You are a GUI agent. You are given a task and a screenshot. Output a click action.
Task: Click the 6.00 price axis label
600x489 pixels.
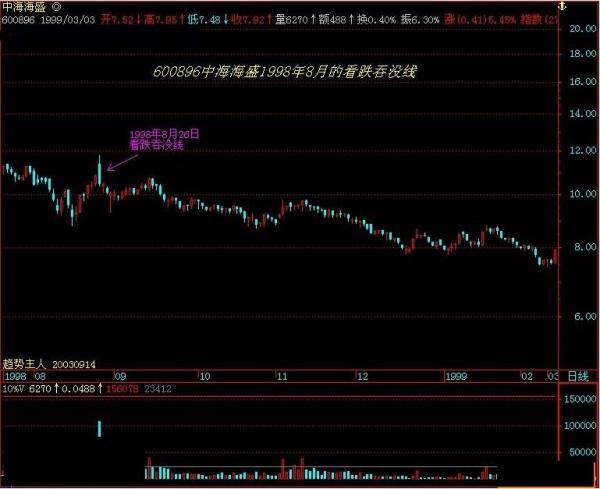(585, 317)
